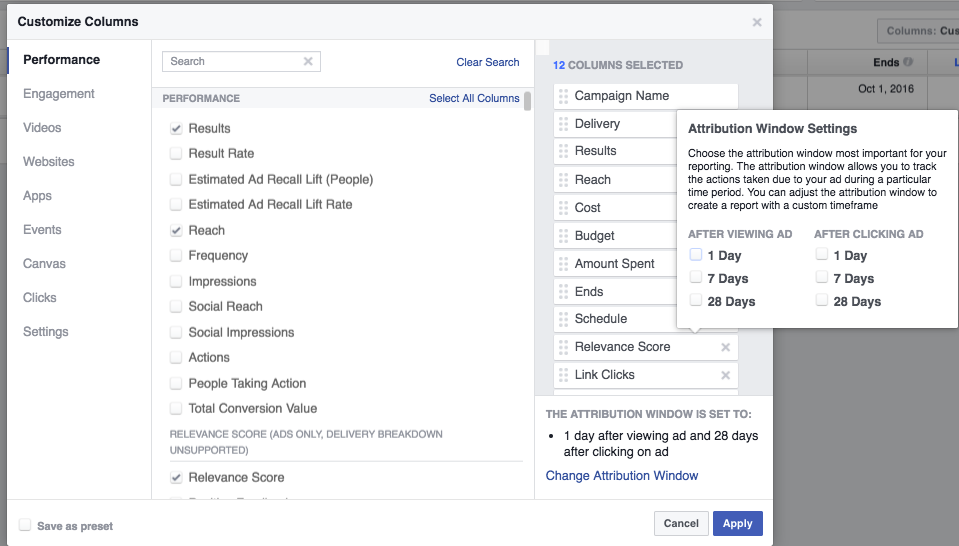Click into the column Search field
This screenshot has width=959, height=546.
(x=234, y=62)
